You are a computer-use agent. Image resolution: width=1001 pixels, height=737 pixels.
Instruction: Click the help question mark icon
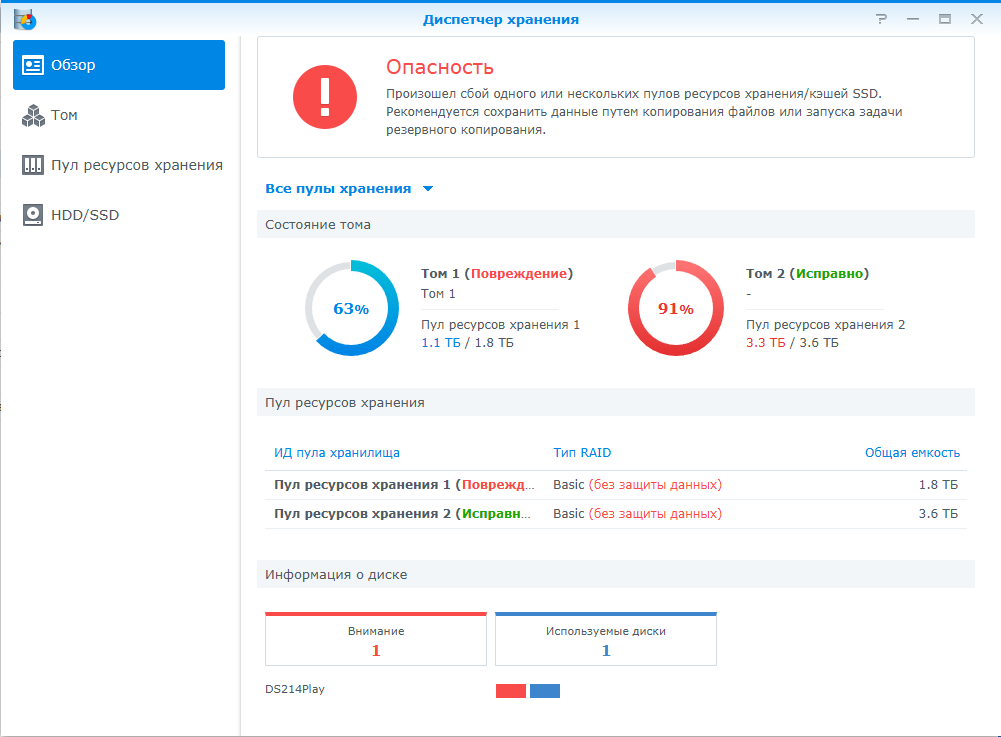[x=881, y=19]
